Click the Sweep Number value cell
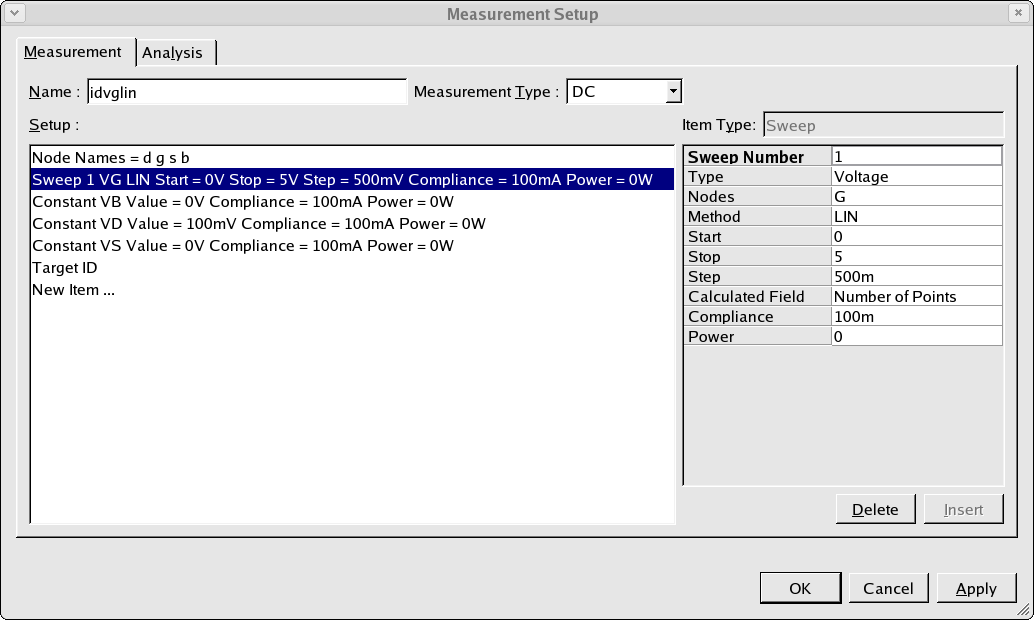 [x=917, y=156]
